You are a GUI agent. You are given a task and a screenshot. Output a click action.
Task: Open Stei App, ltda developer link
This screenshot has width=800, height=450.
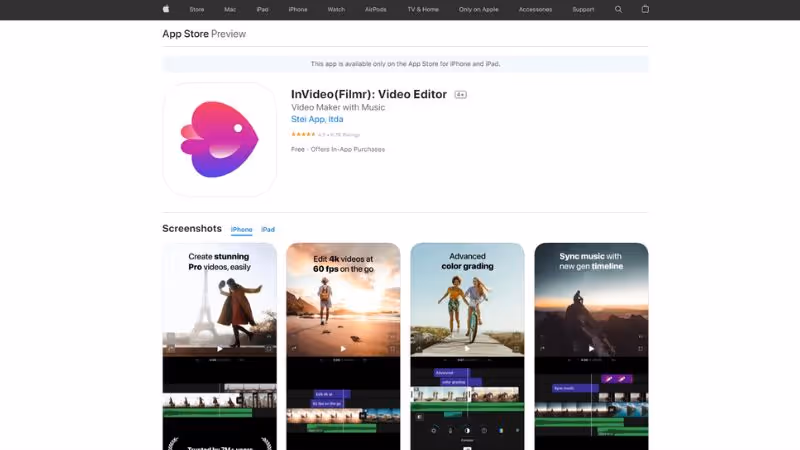click(317, 119)
